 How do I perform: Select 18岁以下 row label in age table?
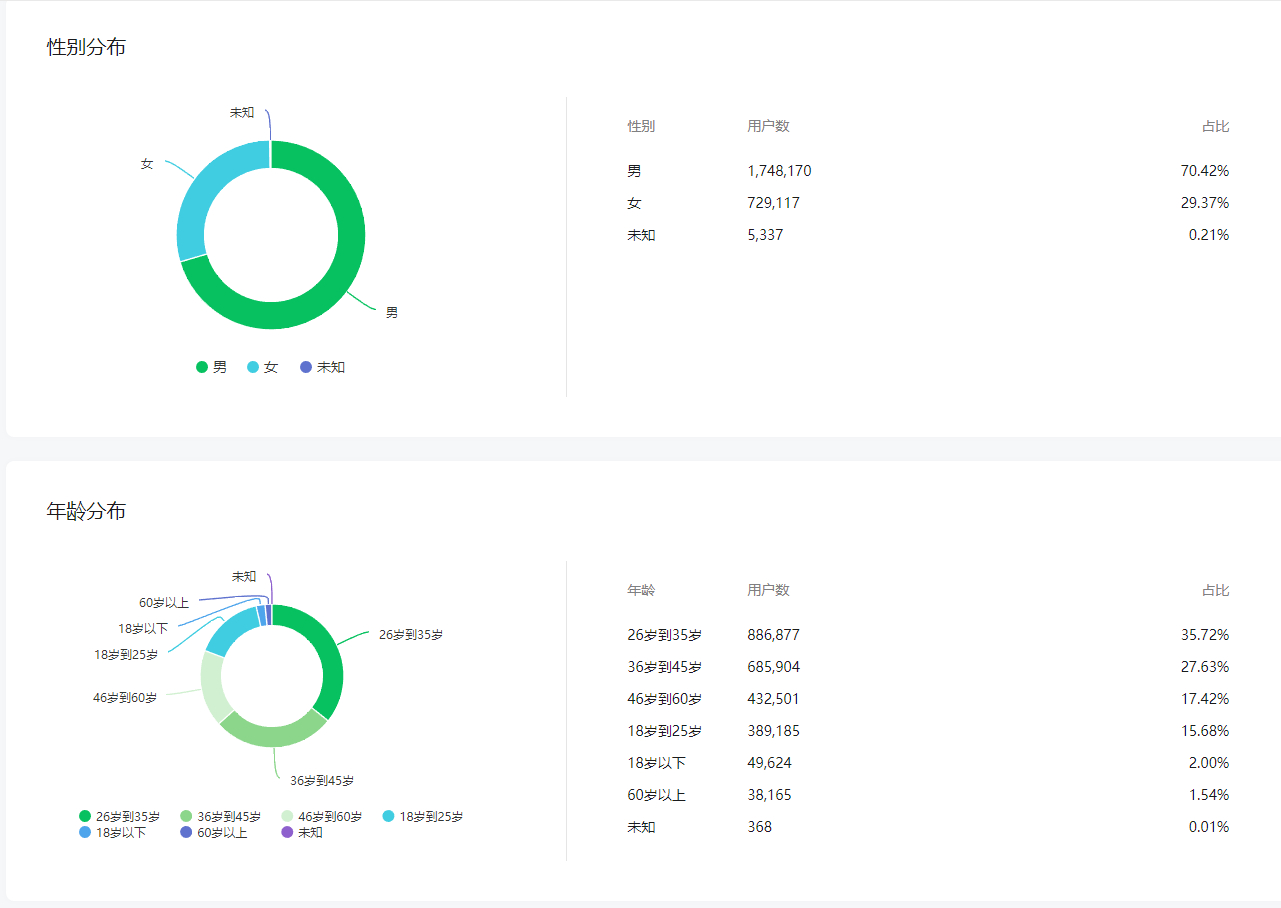click(x=656, y=763)
